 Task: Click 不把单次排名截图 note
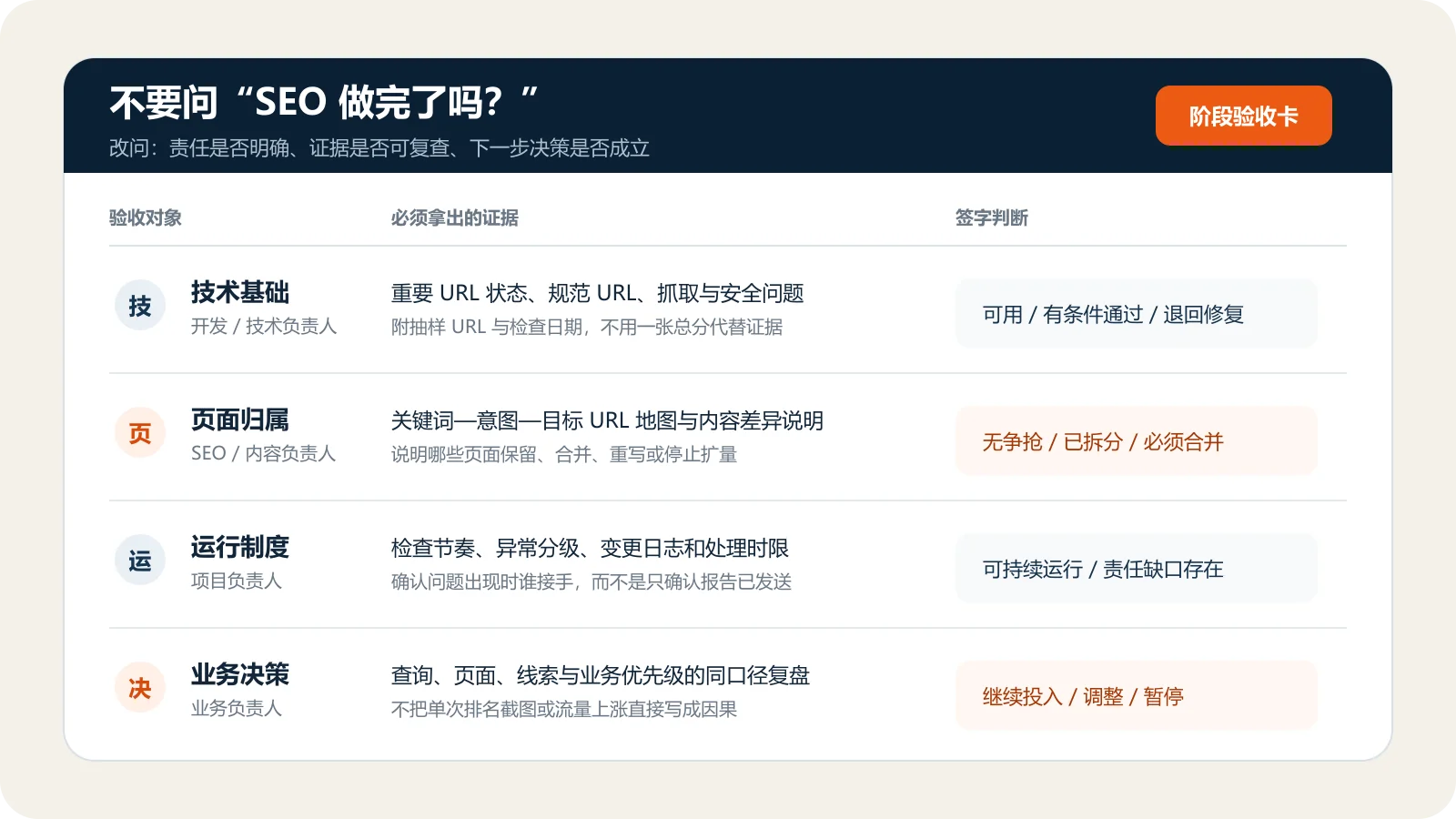click(564, 709)
